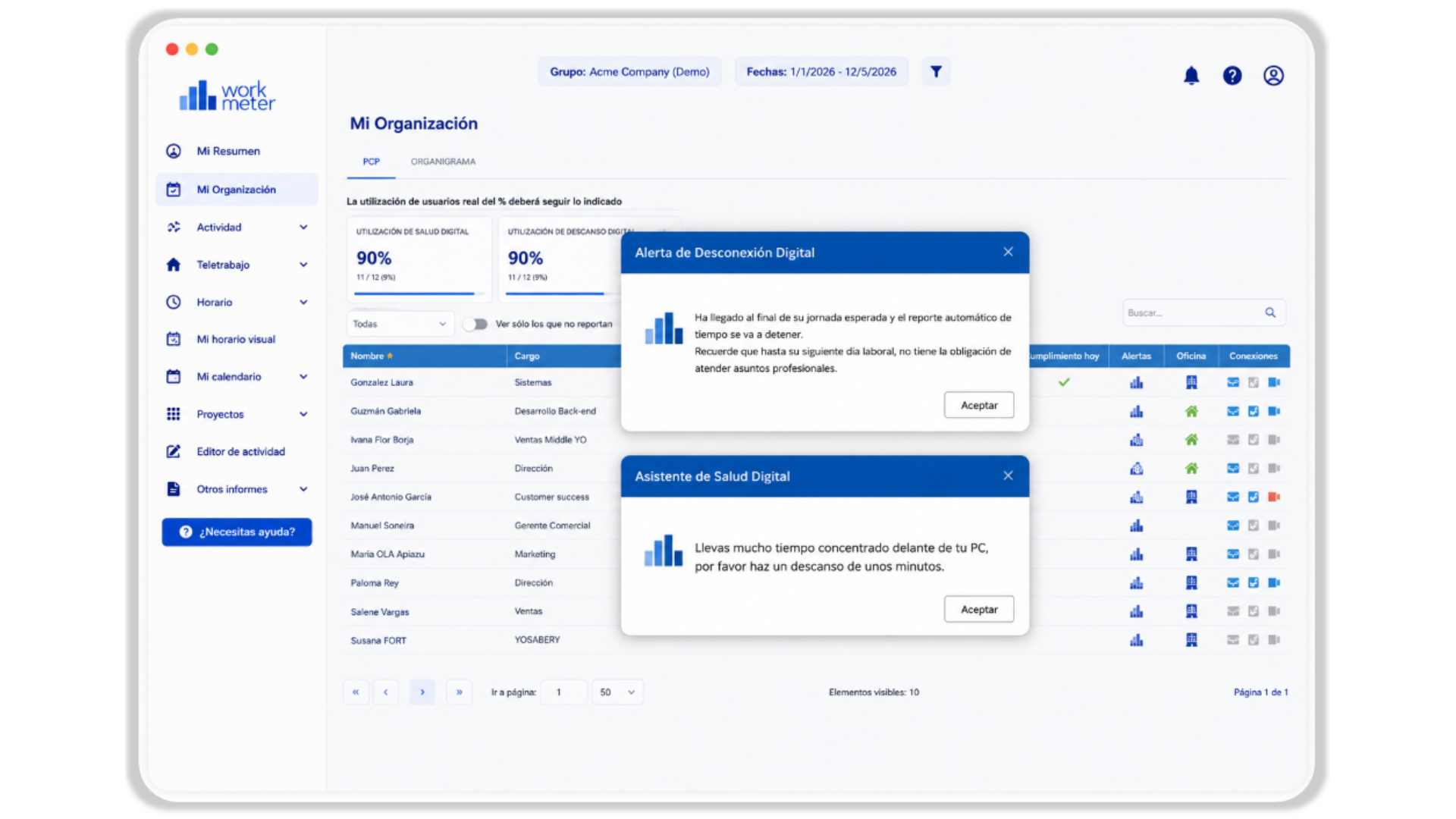Go to the last page double arrow
The height and width of the screenshot is (819, 1456).
point(459,692)
